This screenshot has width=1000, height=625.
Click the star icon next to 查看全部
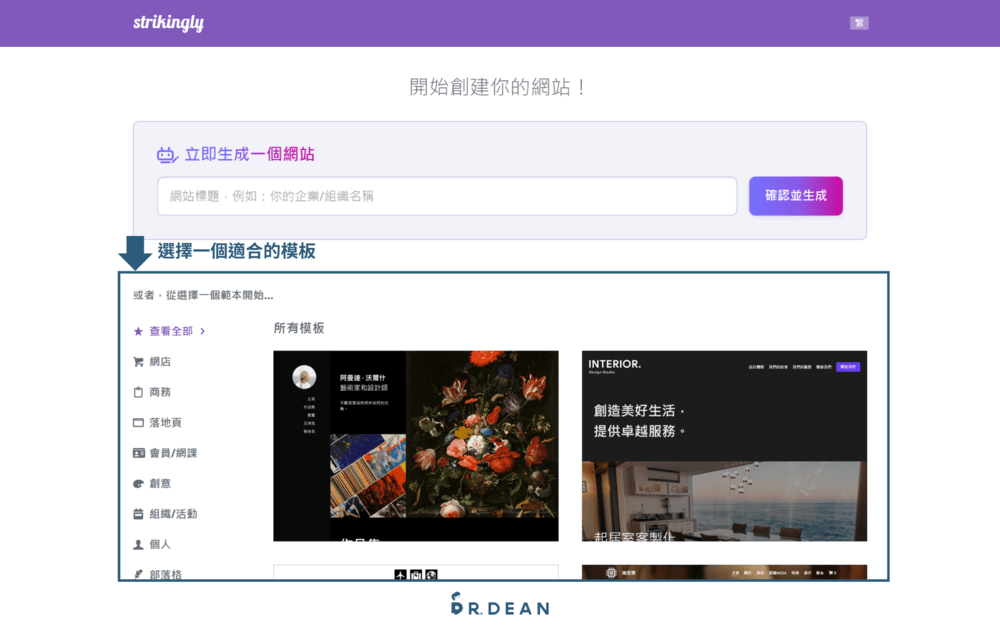[x=136, y=330]
